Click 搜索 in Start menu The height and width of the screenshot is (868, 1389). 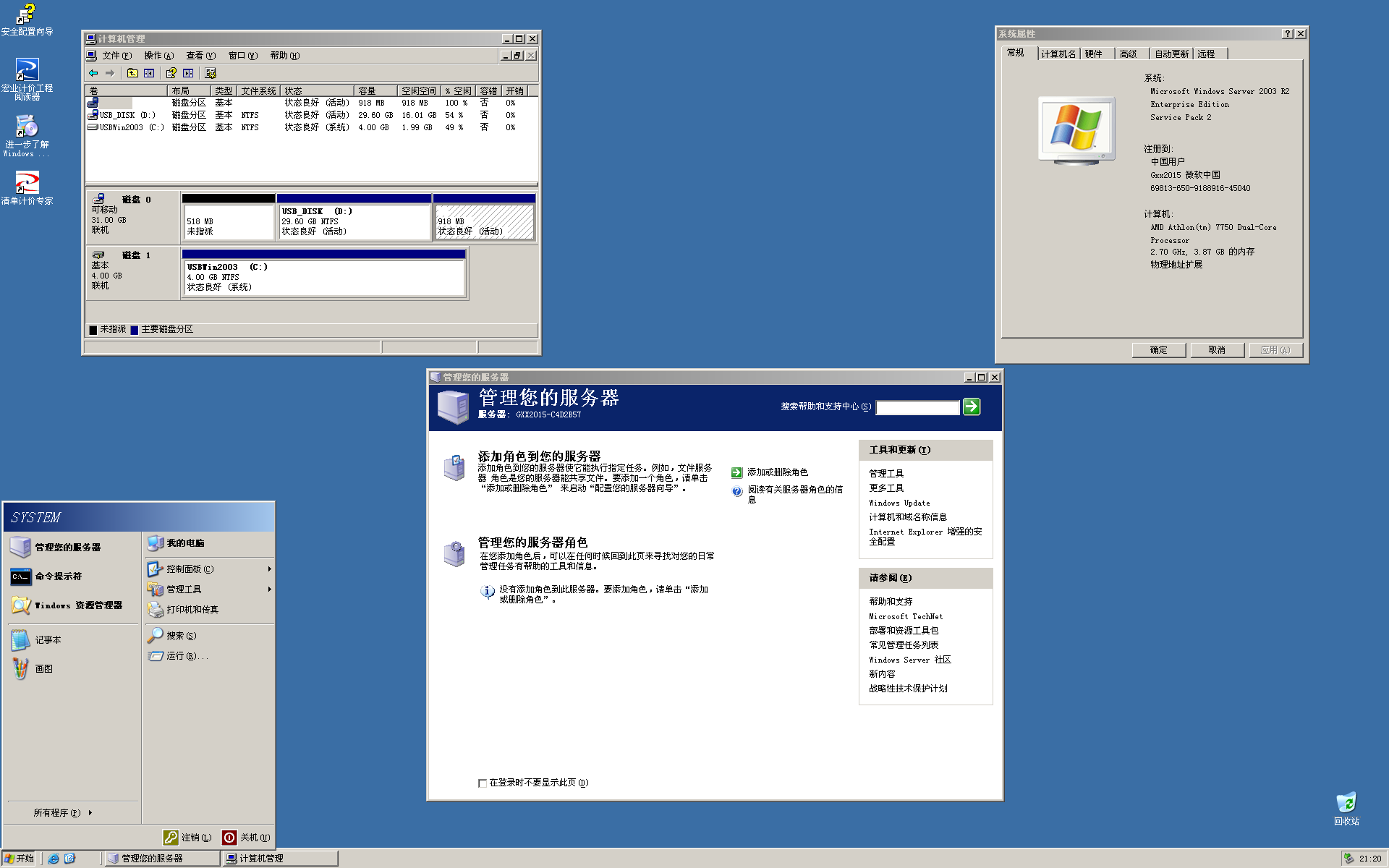[x=209, y=636]
